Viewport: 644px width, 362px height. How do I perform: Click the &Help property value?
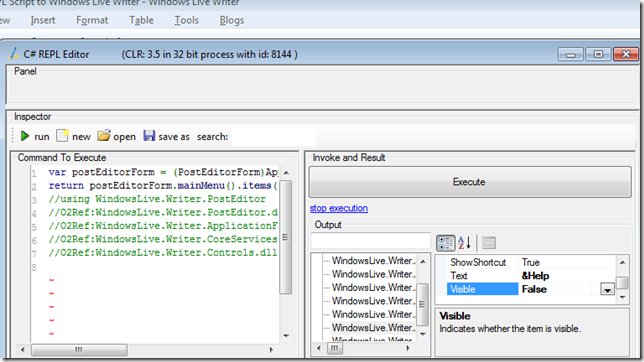coord(535,276)
